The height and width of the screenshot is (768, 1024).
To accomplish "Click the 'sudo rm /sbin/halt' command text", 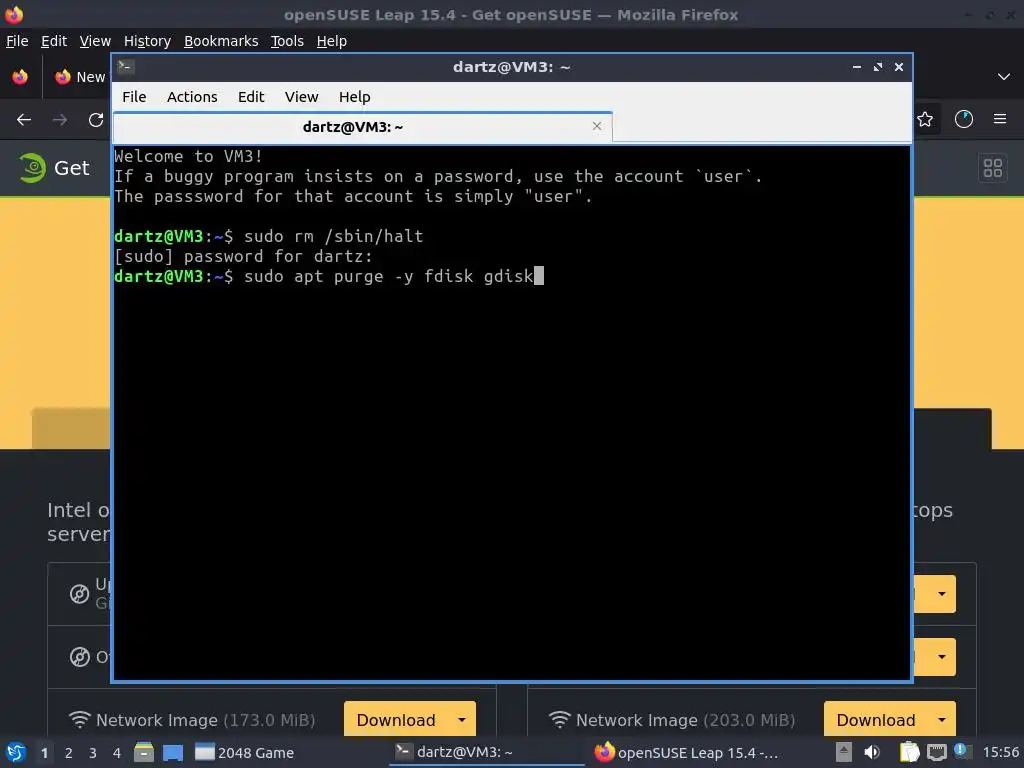I will (x=333, y=236).
